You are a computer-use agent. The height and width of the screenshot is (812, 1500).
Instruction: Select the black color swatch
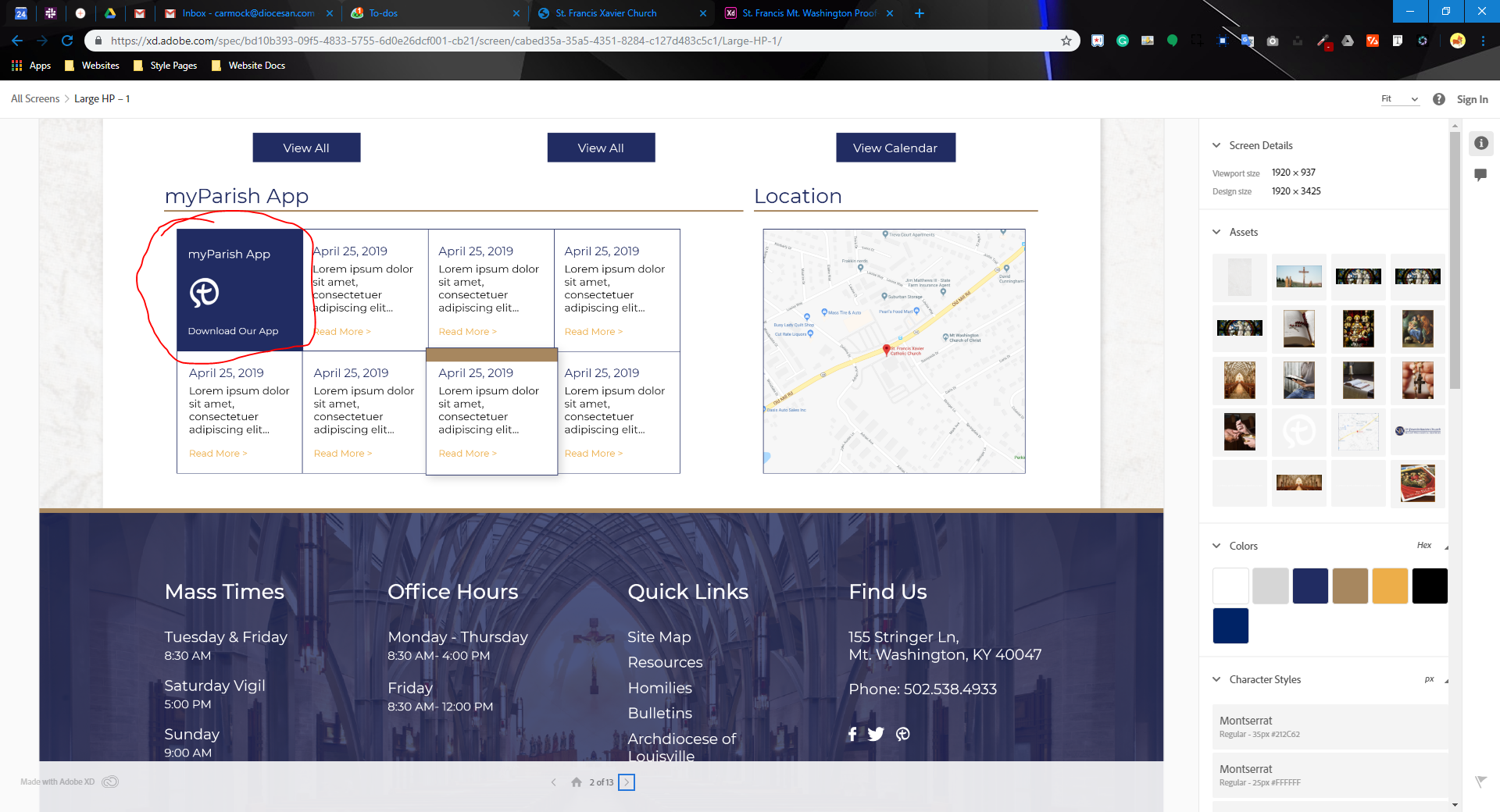1430,586
